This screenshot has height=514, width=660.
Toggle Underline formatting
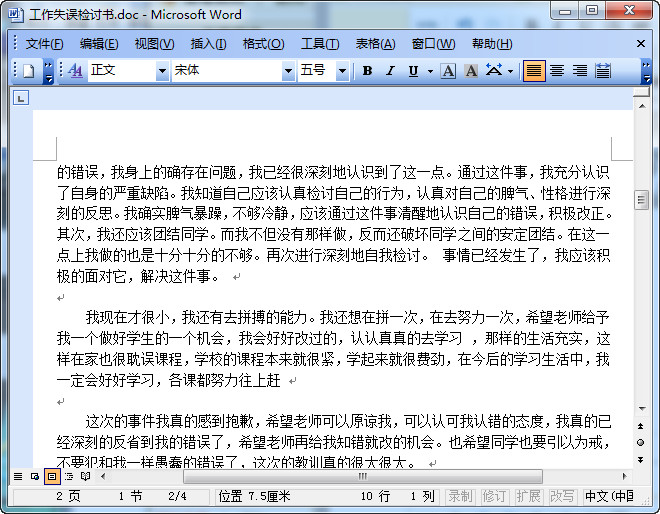pyautogui.click(x=413, y=71)
